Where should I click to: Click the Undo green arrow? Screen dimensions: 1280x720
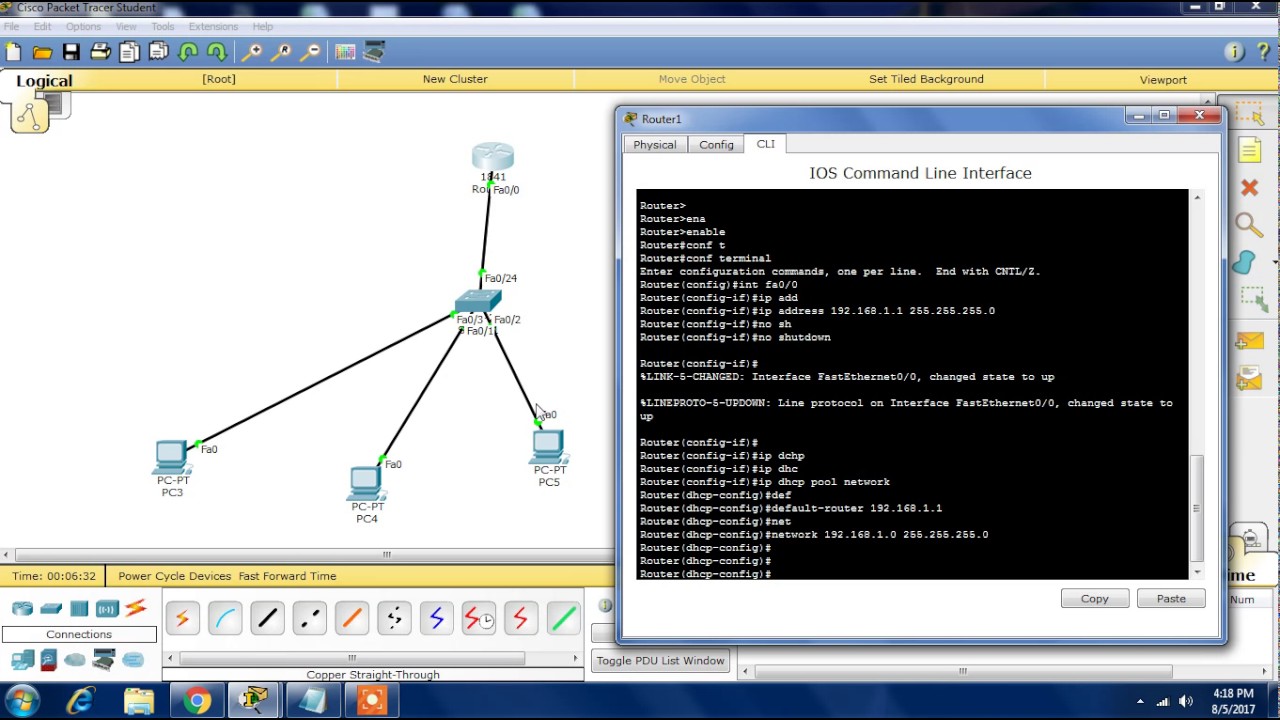coord(188,52)
